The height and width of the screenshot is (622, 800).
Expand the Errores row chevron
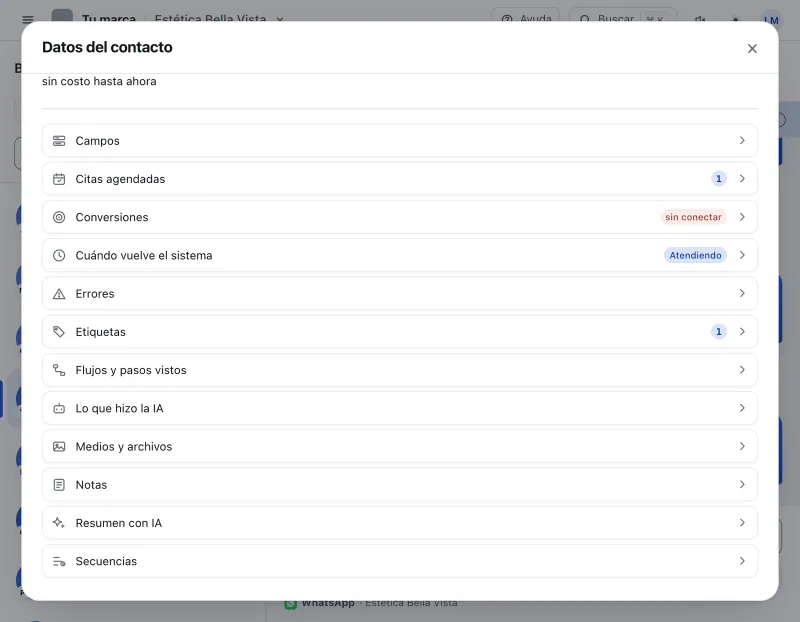[x=742, y=293]
